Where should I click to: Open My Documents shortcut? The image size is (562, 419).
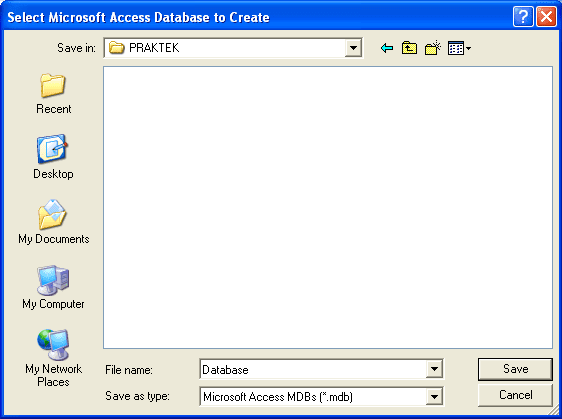53,222
